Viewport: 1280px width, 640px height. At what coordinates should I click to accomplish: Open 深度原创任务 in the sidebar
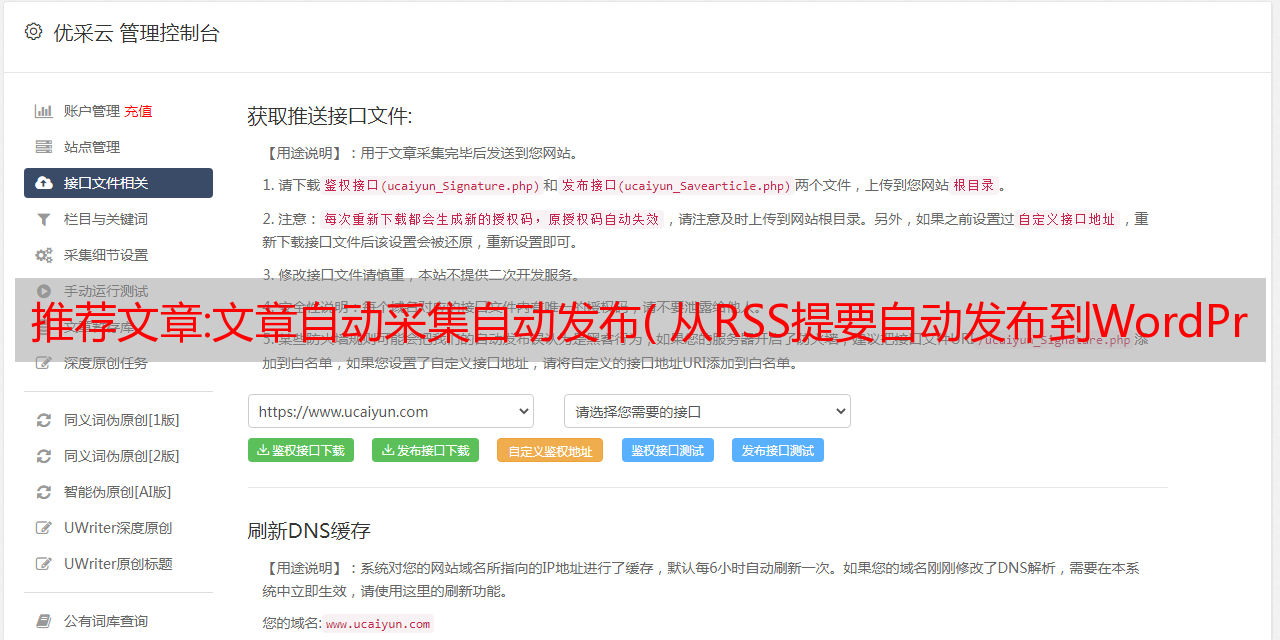105,363
